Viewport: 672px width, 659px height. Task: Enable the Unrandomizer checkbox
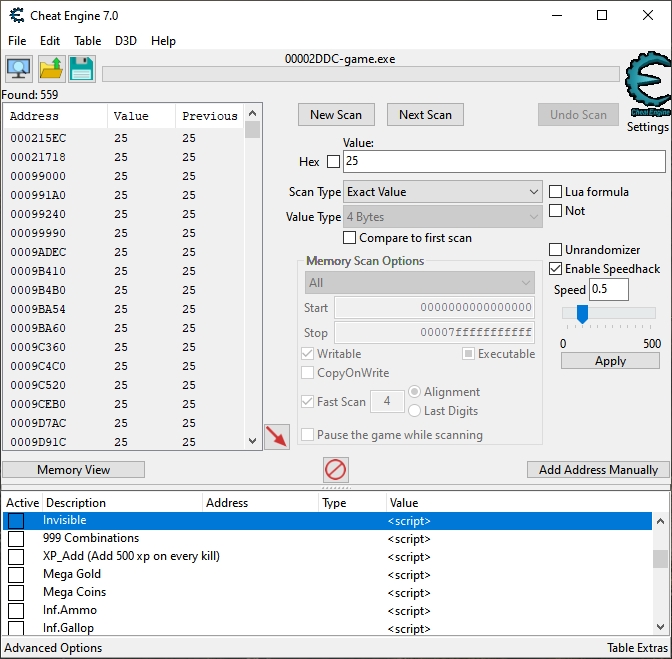(555, 249)
